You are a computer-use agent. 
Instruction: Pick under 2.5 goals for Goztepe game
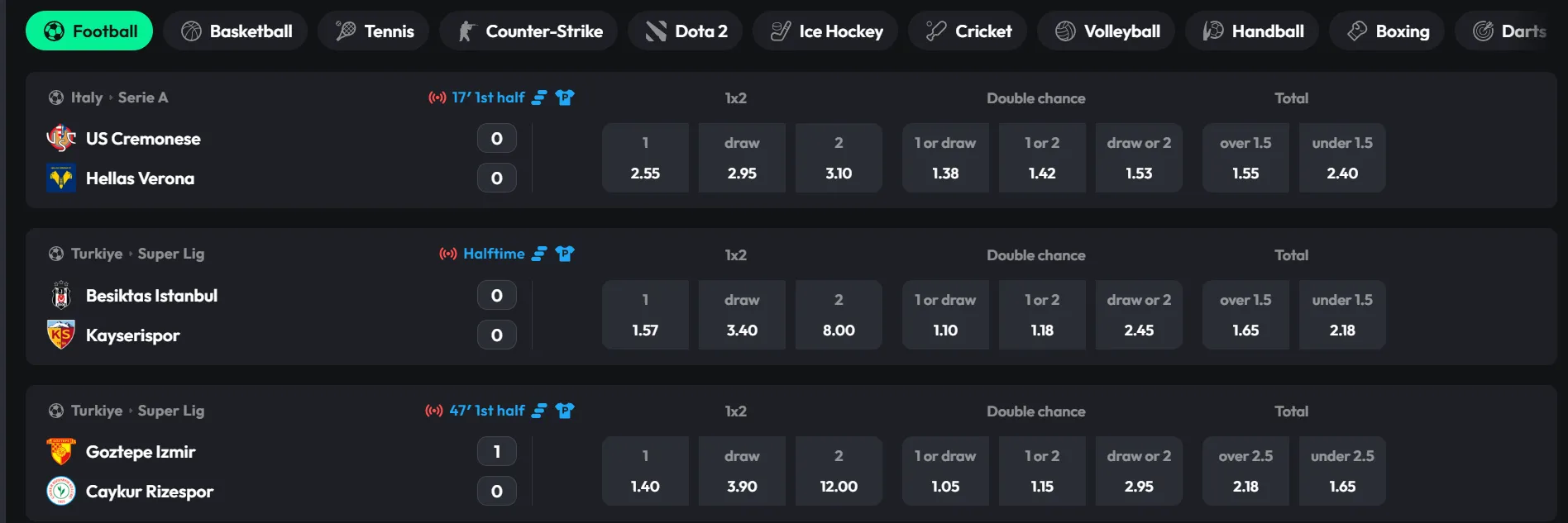click(x=1341, y=471)
